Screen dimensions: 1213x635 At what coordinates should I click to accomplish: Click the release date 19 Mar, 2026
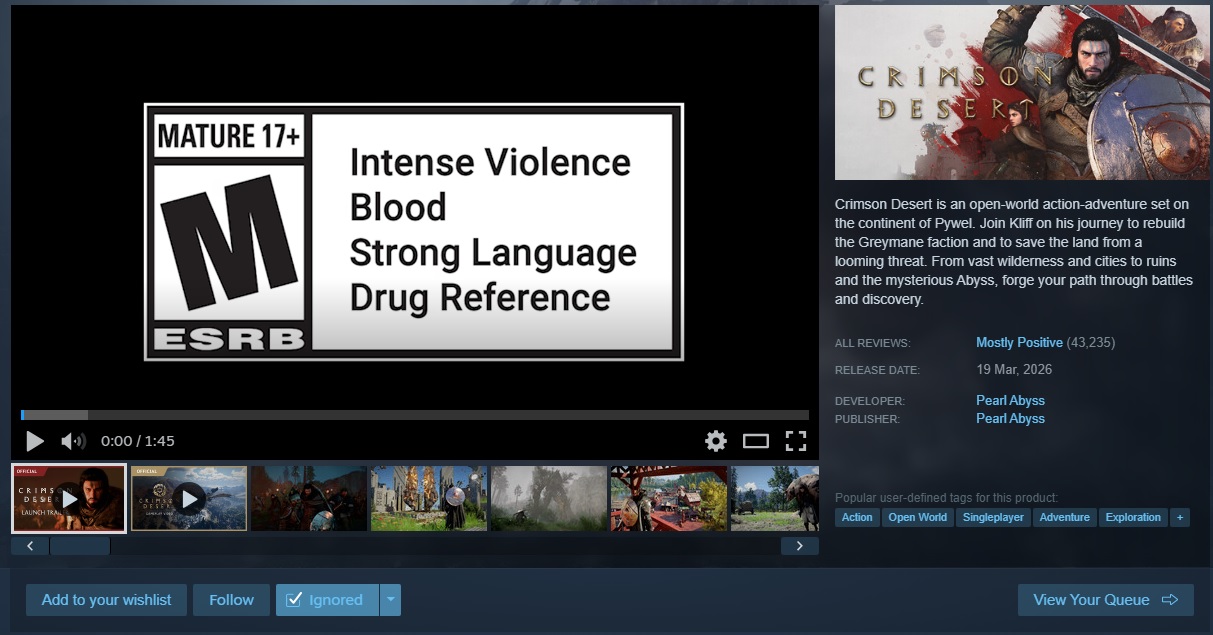[x=1014, y=369]
